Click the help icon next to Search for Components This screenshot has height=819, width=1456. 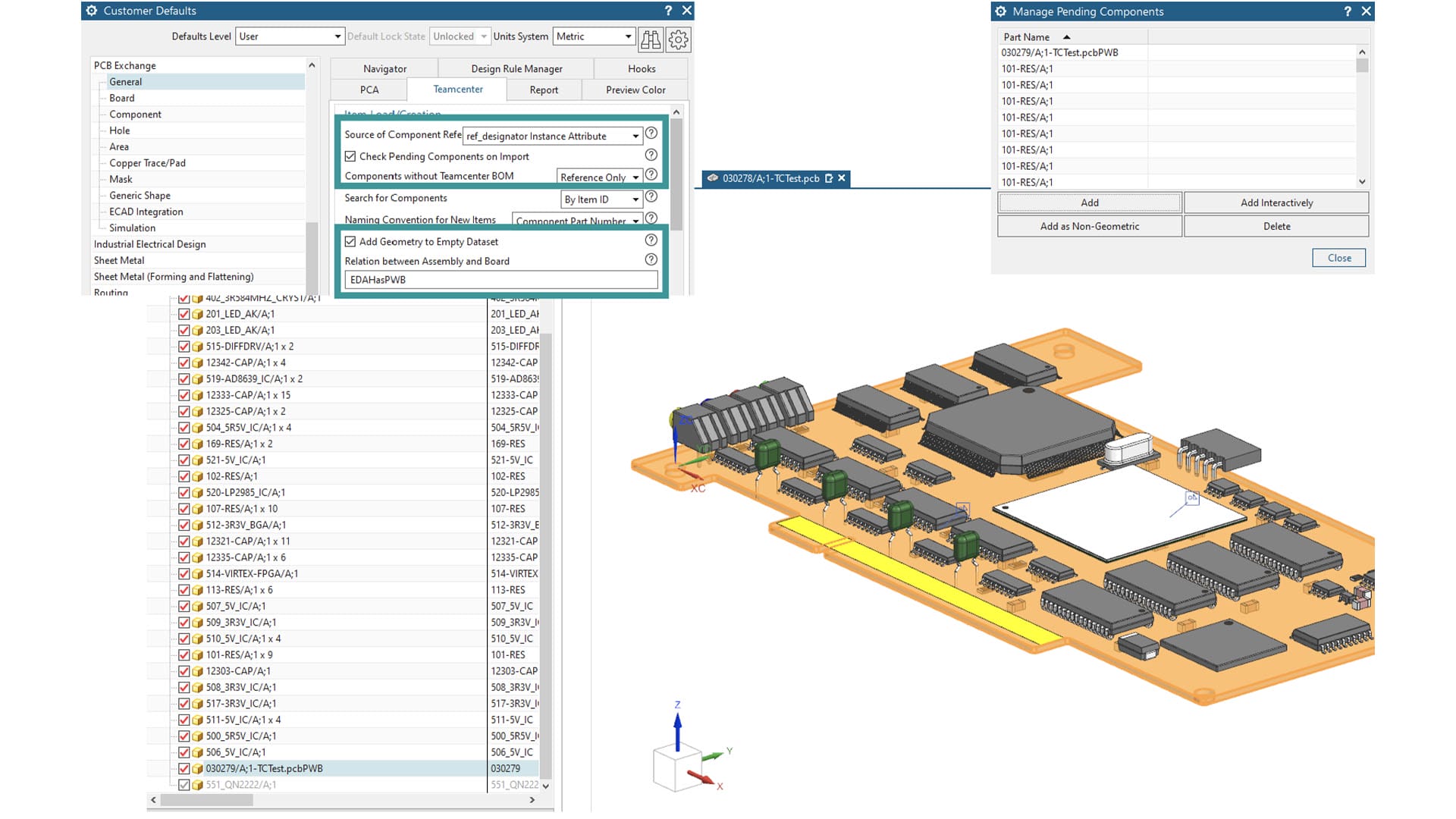coord(651,197)
